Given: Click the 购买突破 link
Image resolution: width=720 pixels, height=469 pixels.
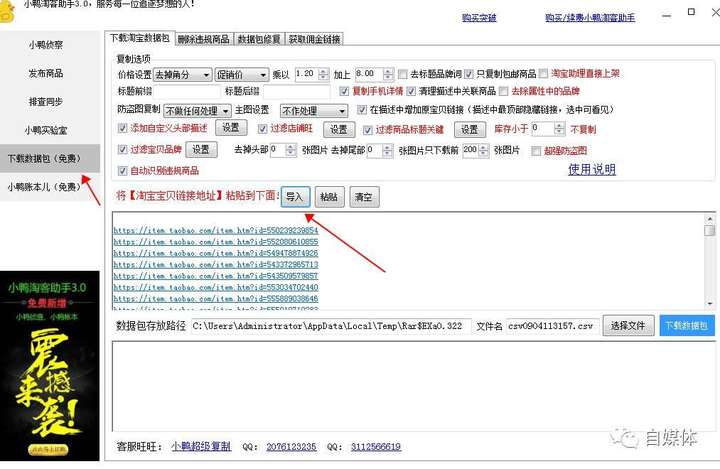Looking at the screenshot, I should [479, 17].
